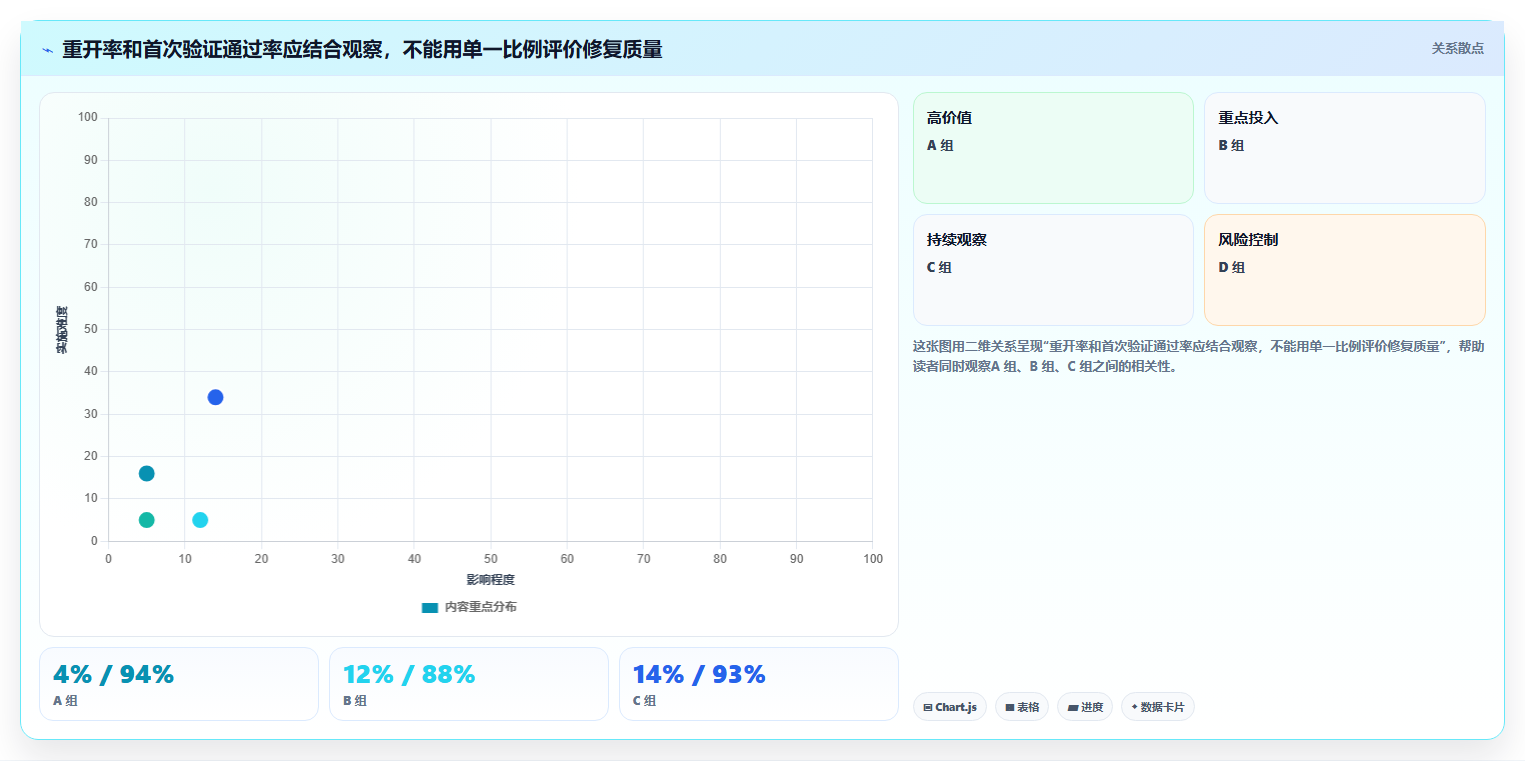Click the 4% / 94% A 组 stat card

click(179, 684)
